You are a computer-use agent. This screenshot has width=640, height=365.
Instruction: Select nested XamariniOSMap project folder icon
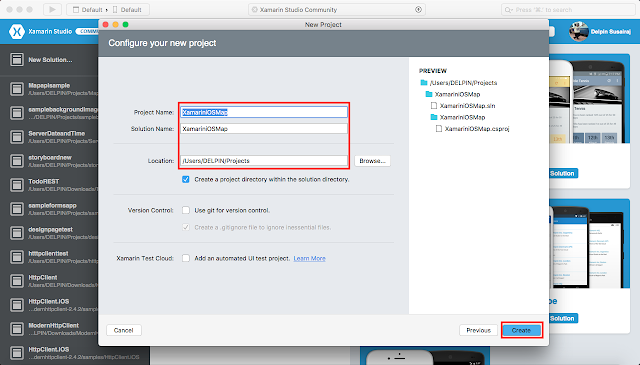pos(434,117)
